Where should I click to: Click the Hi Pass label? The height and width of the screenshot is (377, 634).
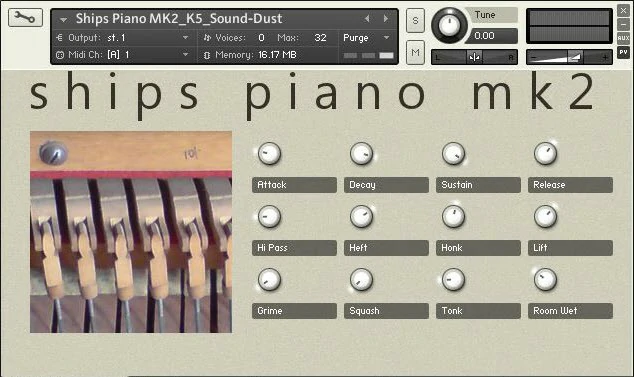pos(294,248)
